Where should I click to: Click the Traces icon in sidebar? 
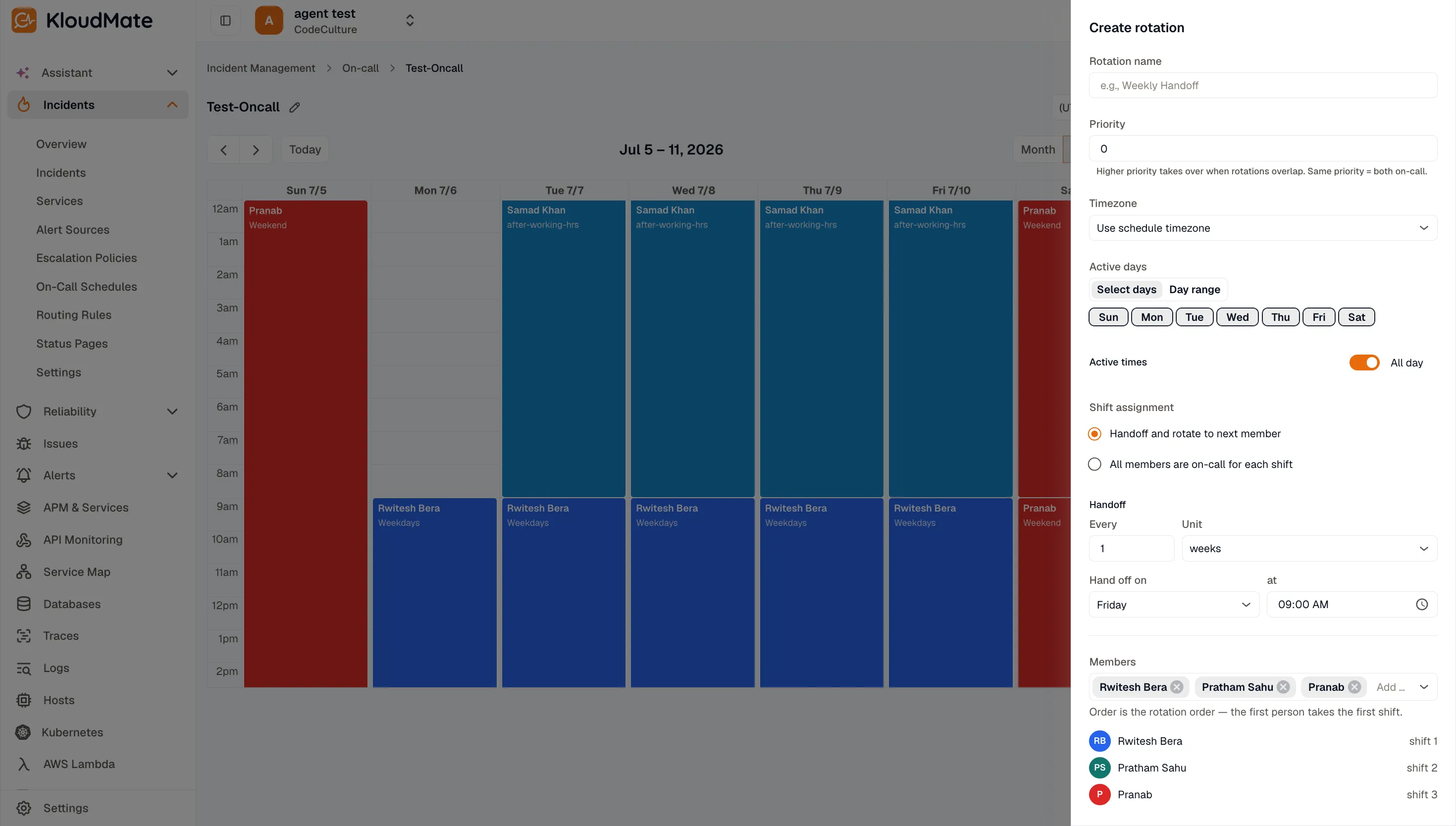23,636
